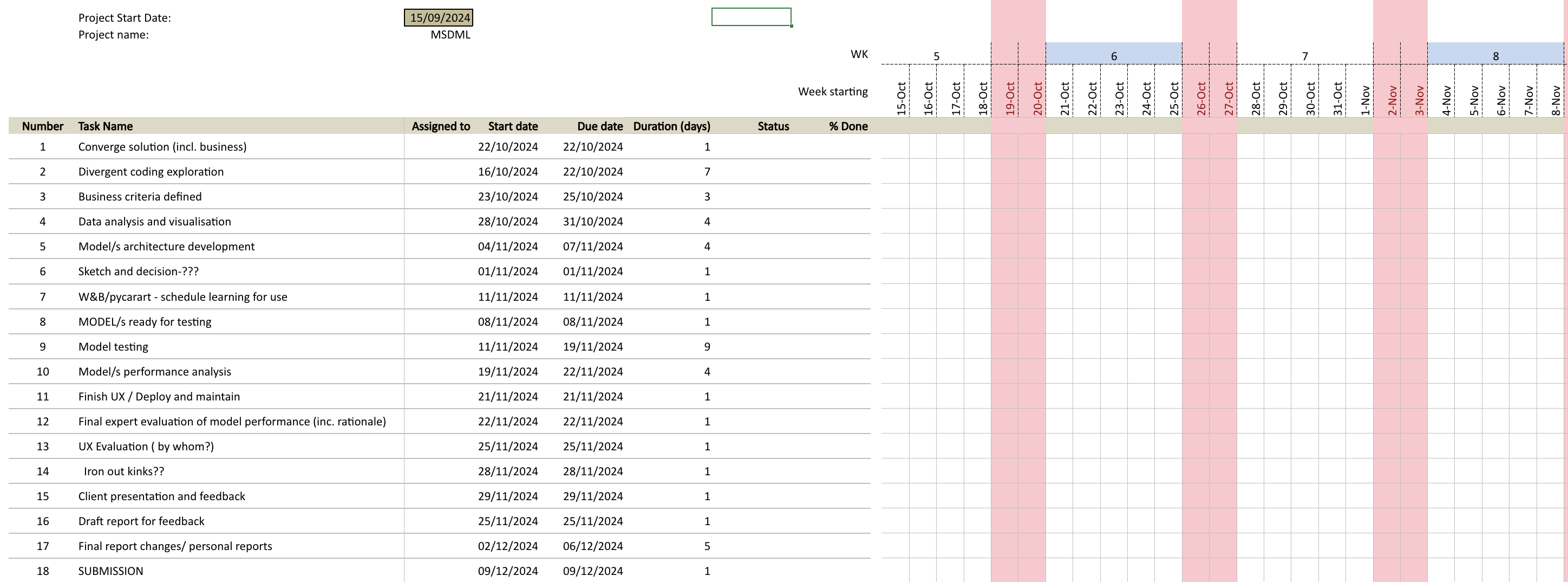1568x582 pixels.
Task: Select the 1-Nov date column header
Action: [x=1365, y=100]
